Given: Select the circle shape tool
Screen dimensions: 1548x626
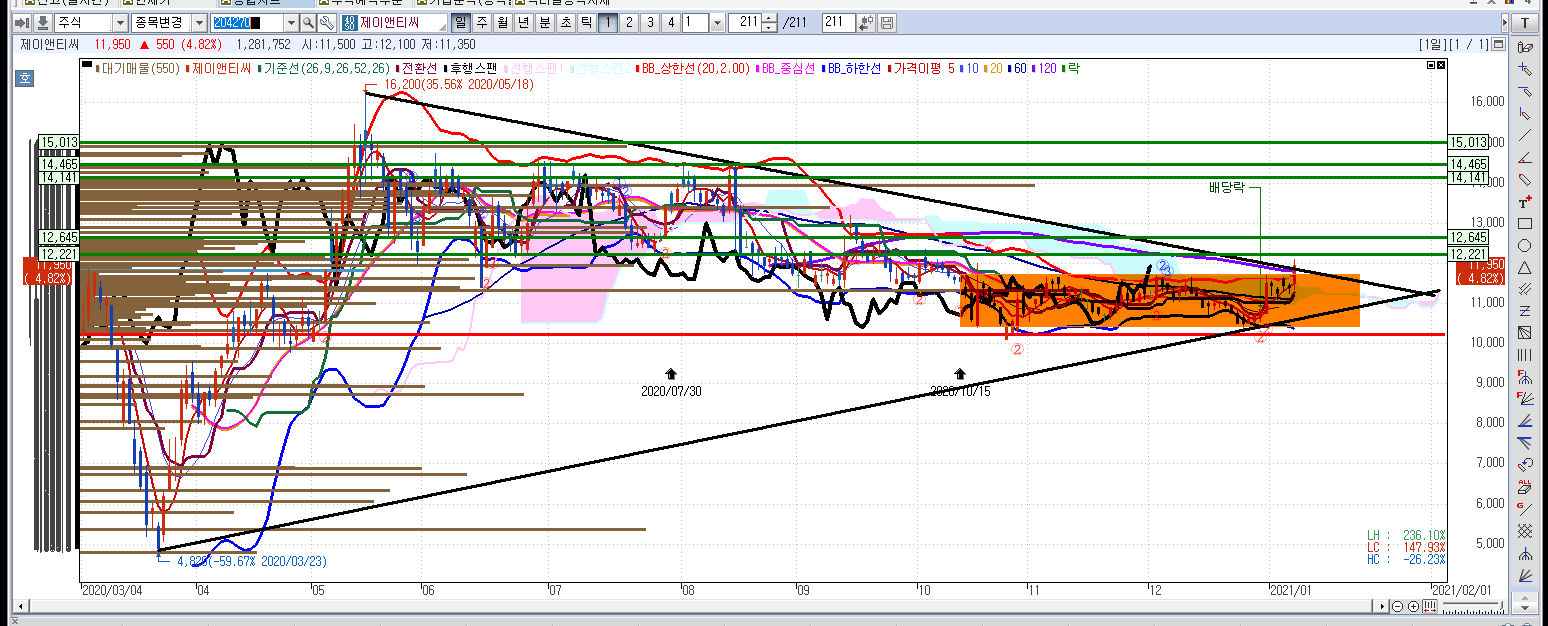Looking at the screenshot, I should [x=1525, y=245].
